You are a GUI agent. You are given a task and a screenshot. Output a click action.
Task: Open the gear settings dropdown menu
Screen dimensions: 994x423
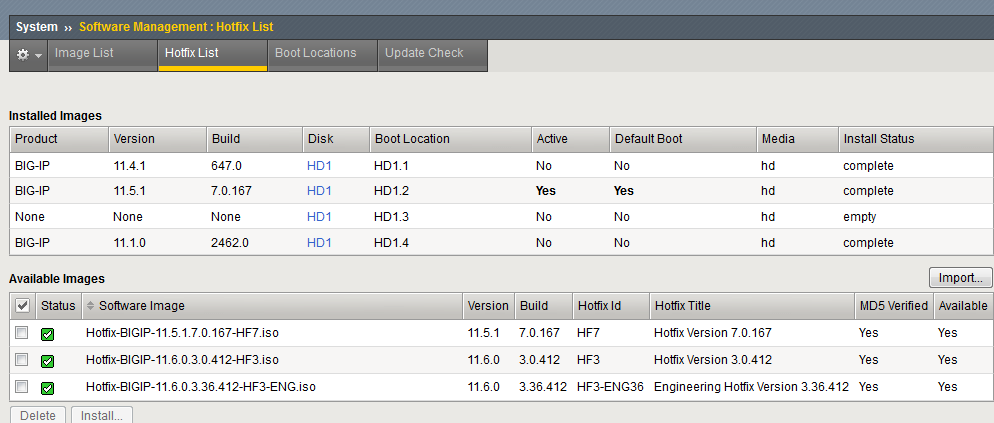[x=29, y=55]
